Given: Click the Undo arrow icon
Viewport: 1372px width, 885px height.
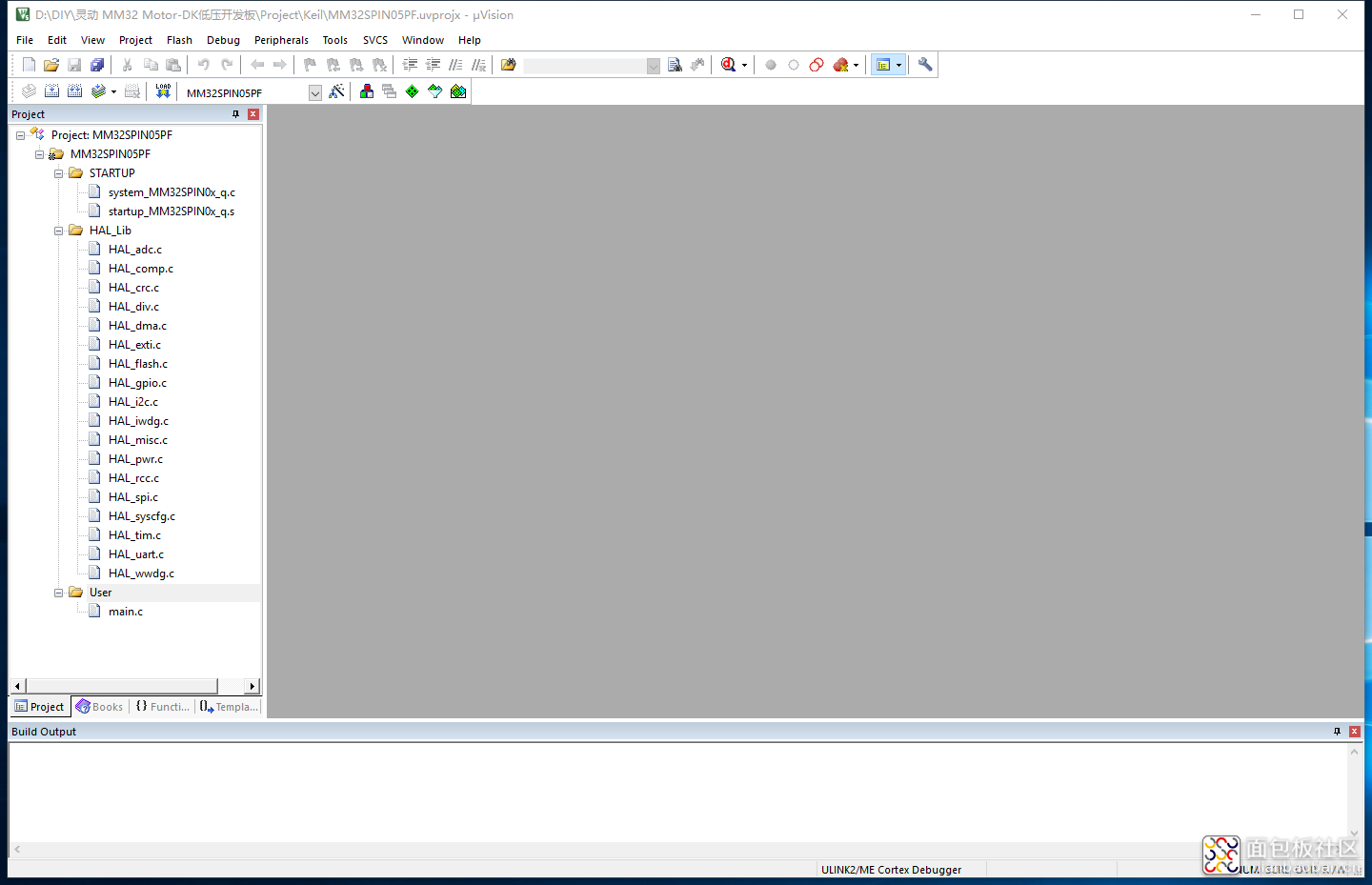Looking at the screenshot, I should pos(203,65).
